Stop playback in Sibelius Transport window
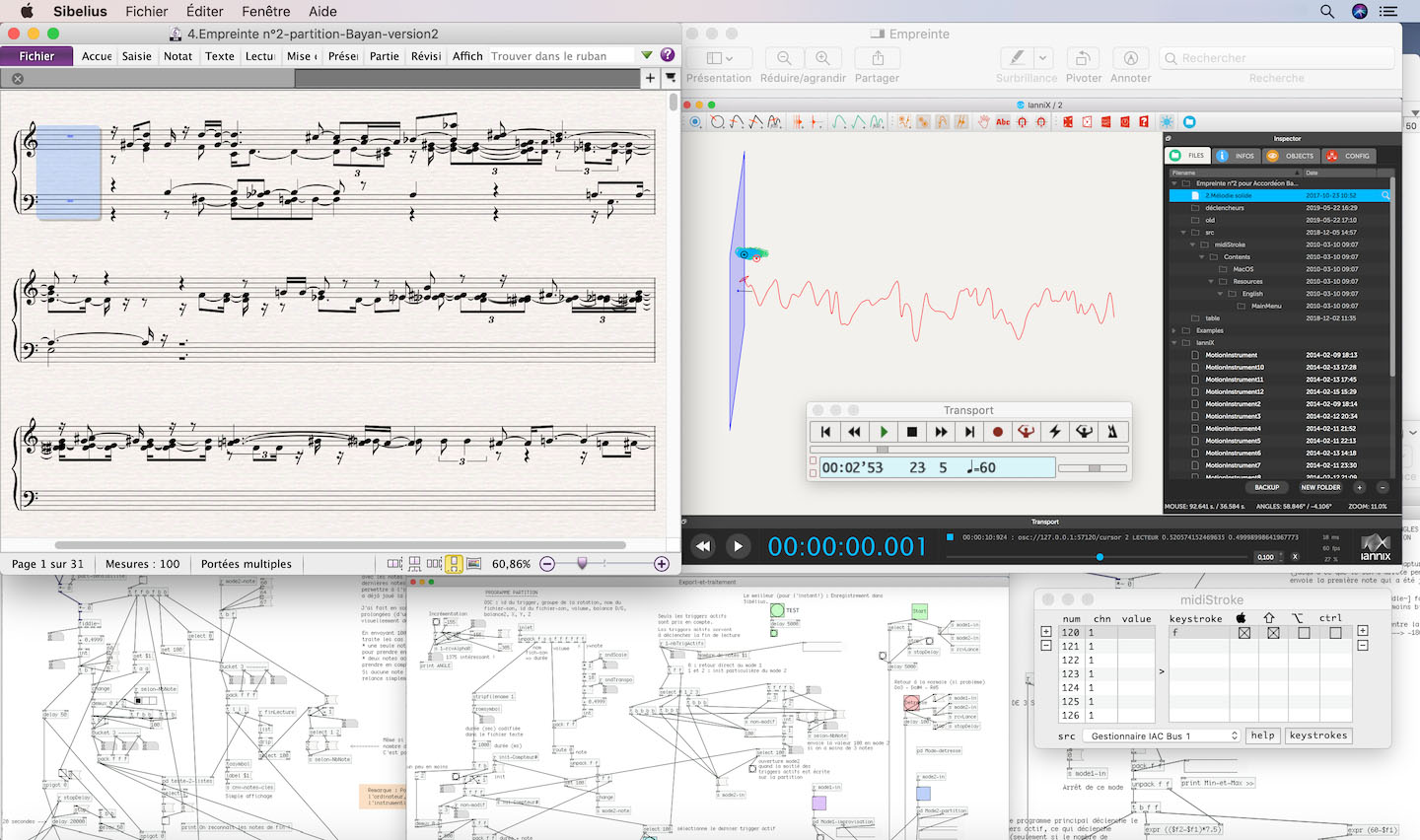The width and height of the screenshot is (1420, 840). [x=912, y=432]
